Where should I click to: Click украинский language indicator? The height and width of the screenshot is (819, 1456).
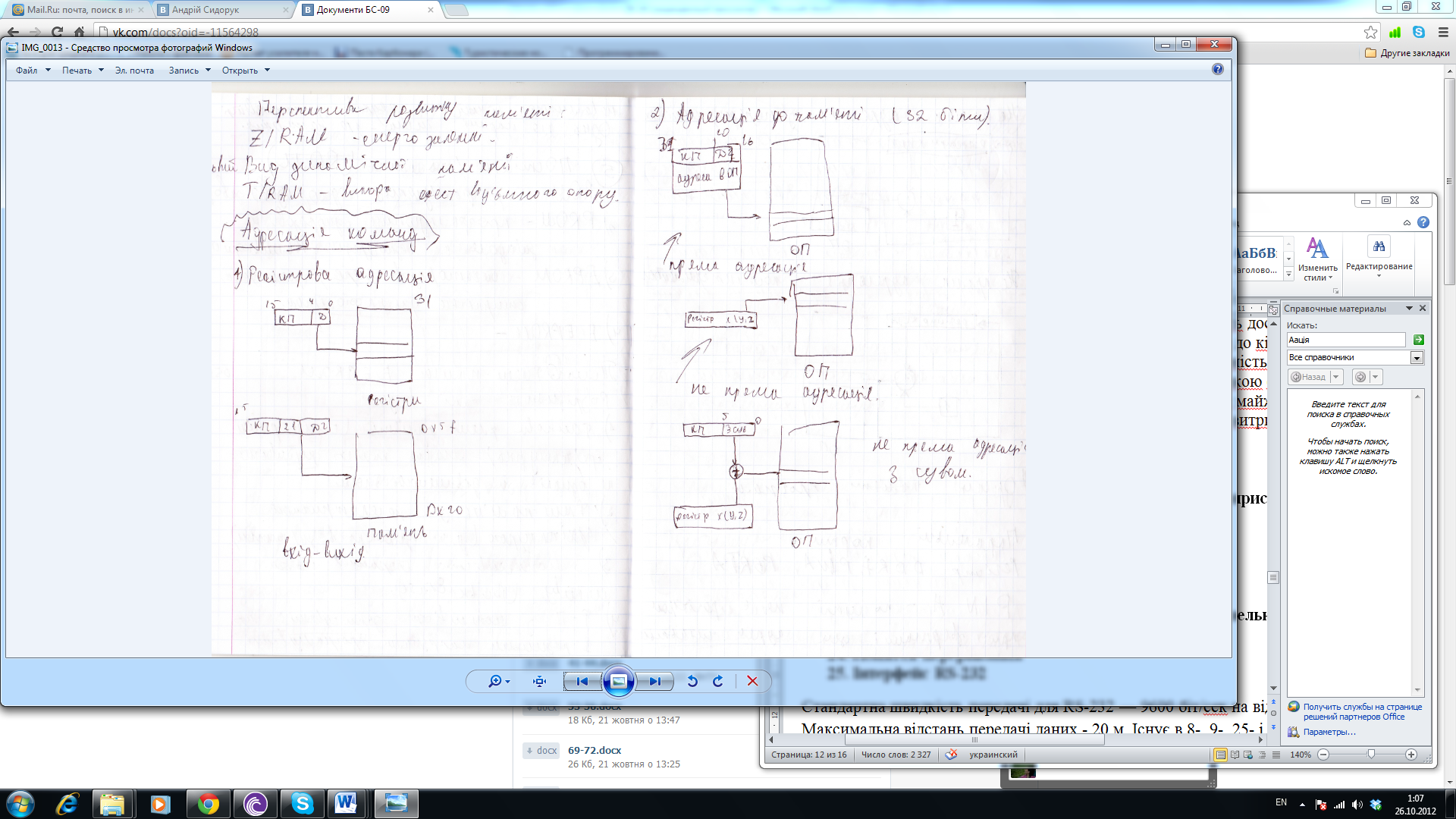[993, 755]
